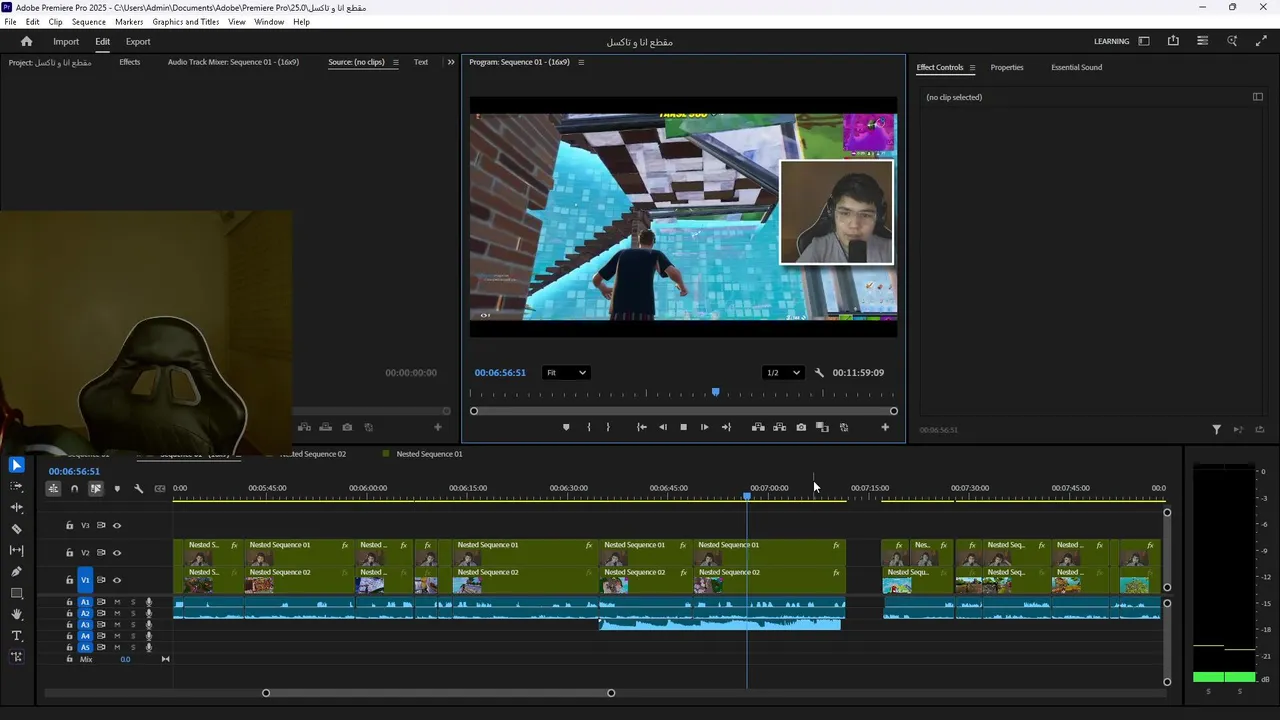The width and height of the screenshot is (1280, 720).
Task: Select the Razor tool
Action: tap(16, 529)
